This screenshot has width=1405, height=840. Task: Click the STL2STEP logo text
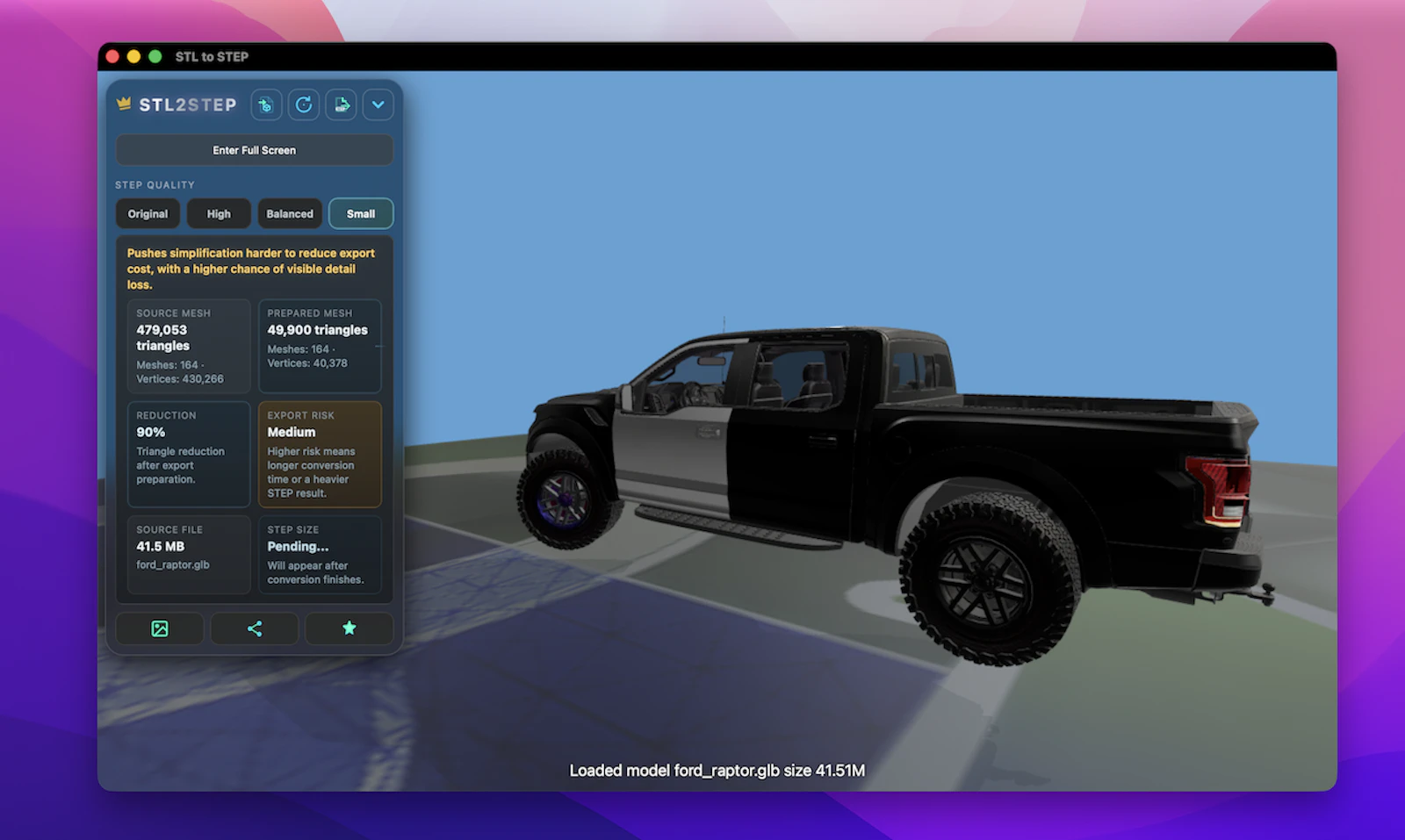coord(188,104)
